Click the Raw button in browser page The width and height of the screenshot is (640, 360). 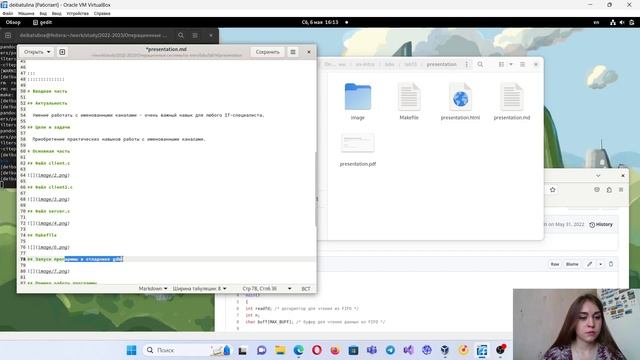tap(555, 264)
